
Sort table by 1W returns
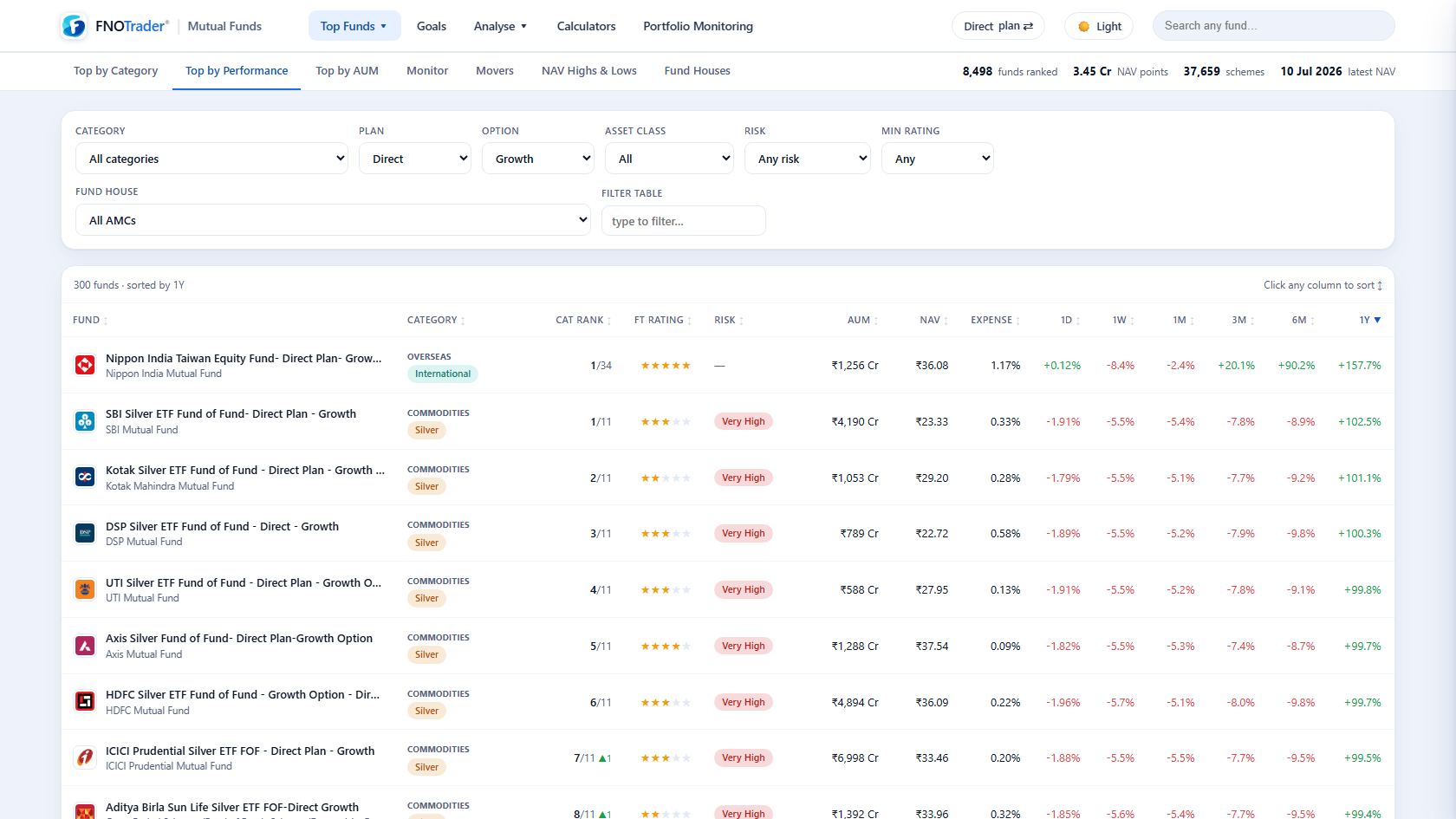click(1123, 320)
